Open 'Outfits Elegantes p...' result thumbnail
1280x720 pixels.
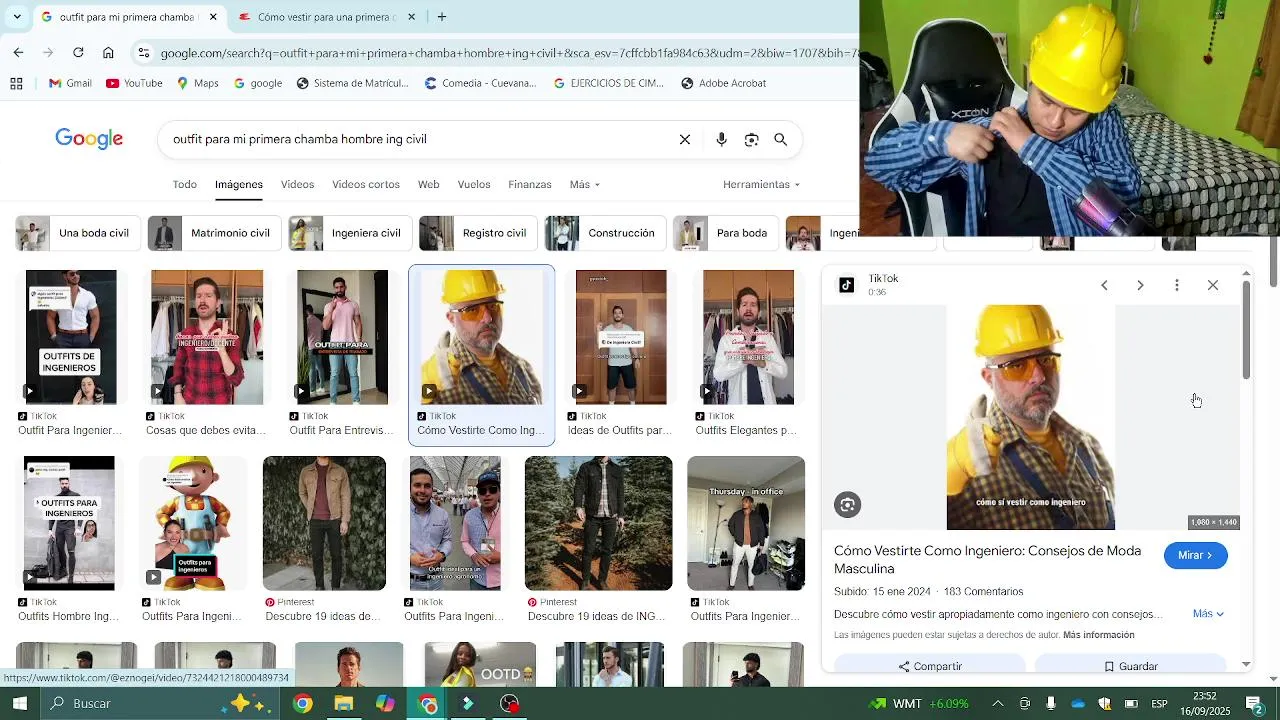pos(748,337)
